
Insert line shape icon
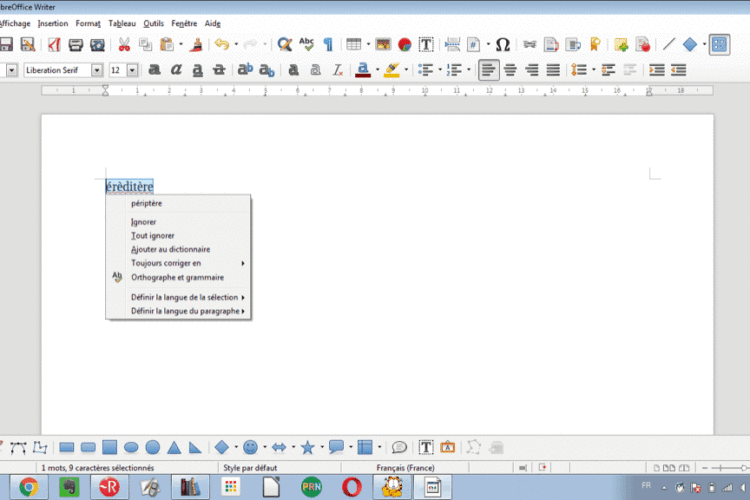669,44
